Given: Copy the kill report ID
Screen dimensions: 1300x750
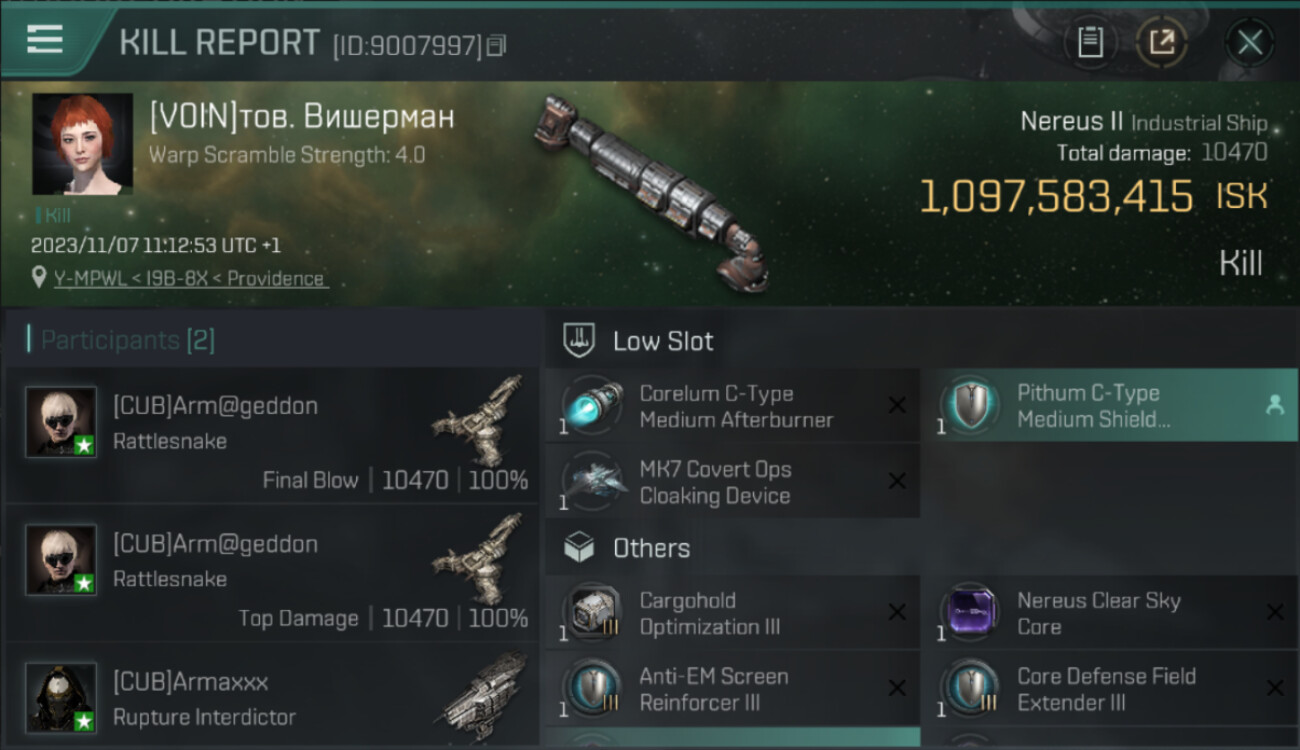Looking at the screenshot, I should tap(497, 45).
